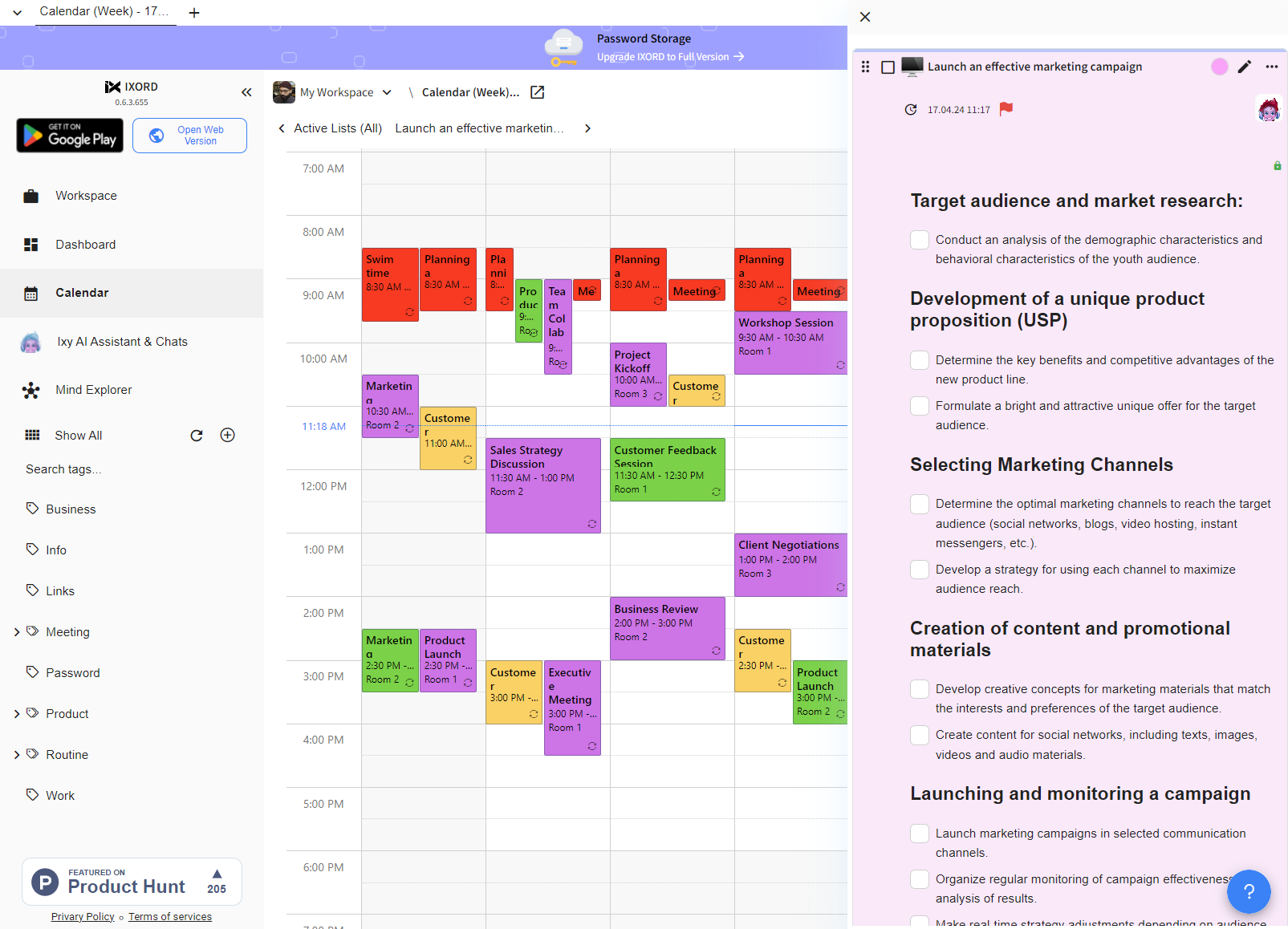The image size is (1288, 929).
Task: Refresh tags with the circular arrow icon
Action: 197,435
